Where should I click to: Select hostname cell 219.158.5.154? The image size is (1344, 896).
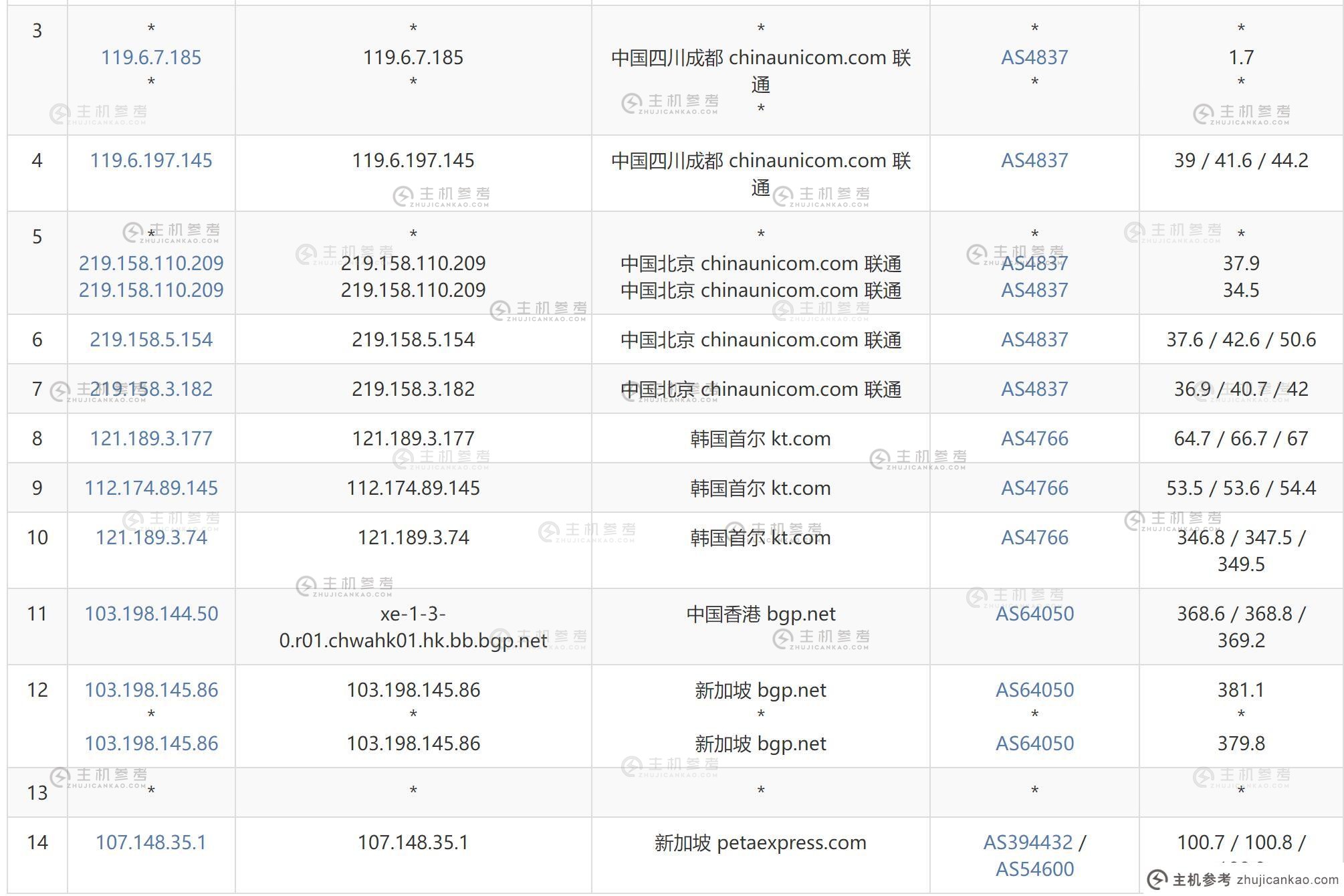pyautogui.click(x=413, y=340)
